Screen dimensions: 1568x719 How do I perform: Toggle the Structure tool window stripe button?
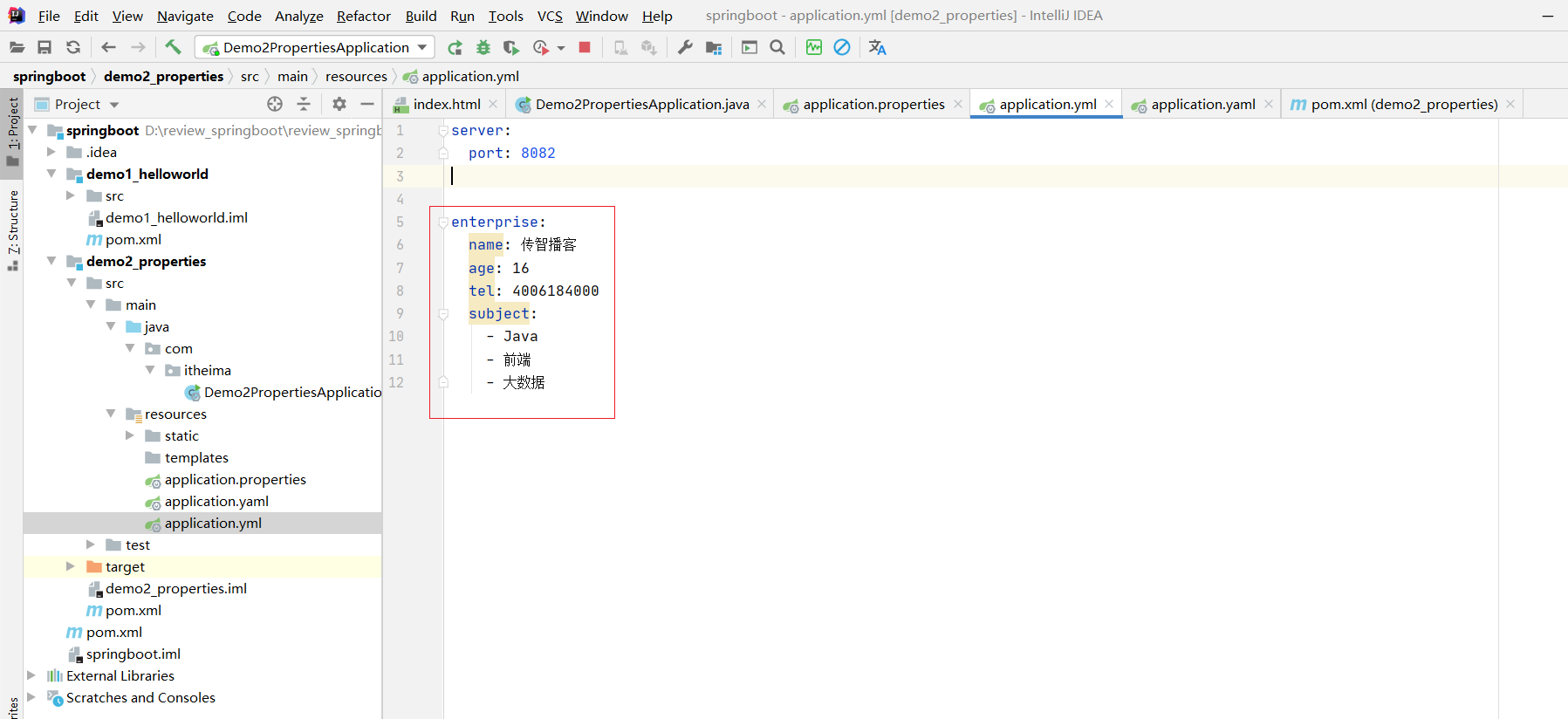12,229
